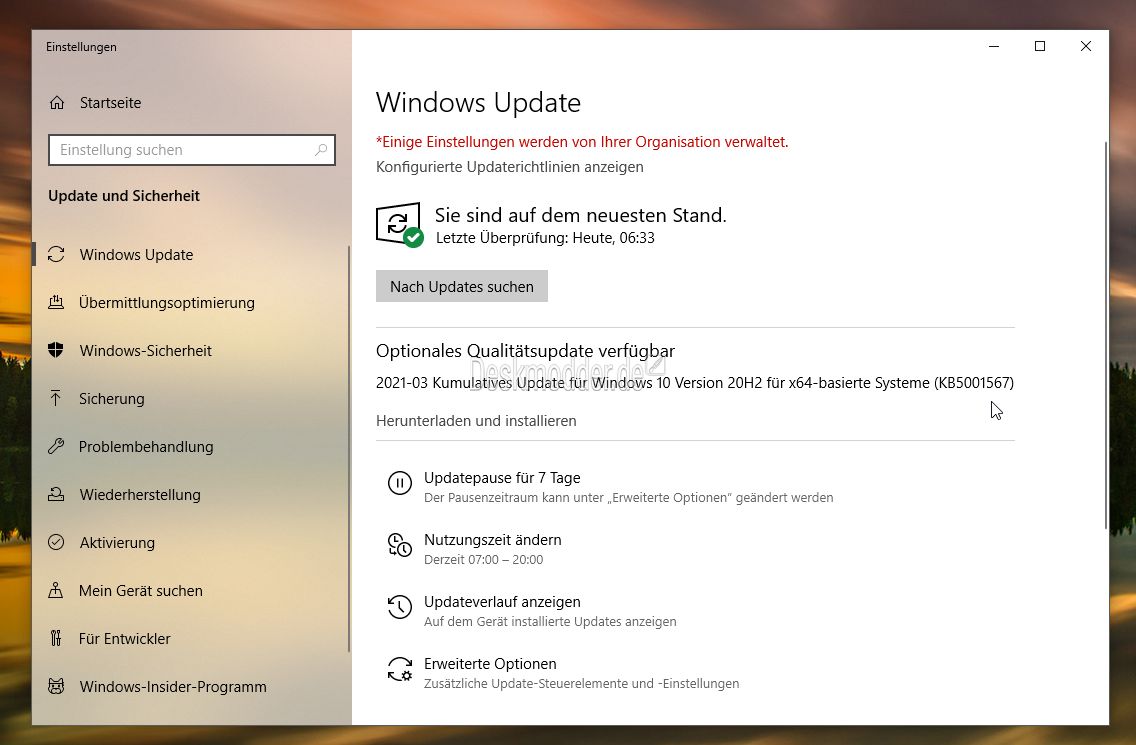Click the Mein Gerät suchen locator icon
The image size is (1136, 745).
pos(56,590)
